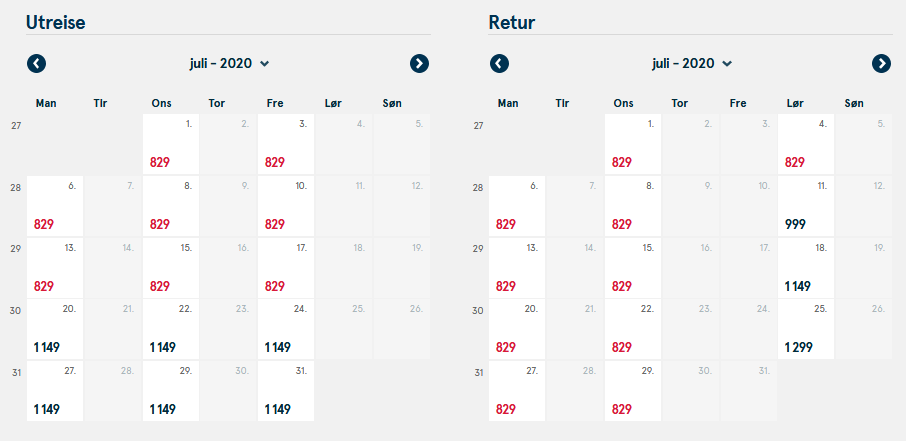Viewport: 906px width, 441px height.
Task: Select July 22 in Retur calendar
Action: pos(633,329)
